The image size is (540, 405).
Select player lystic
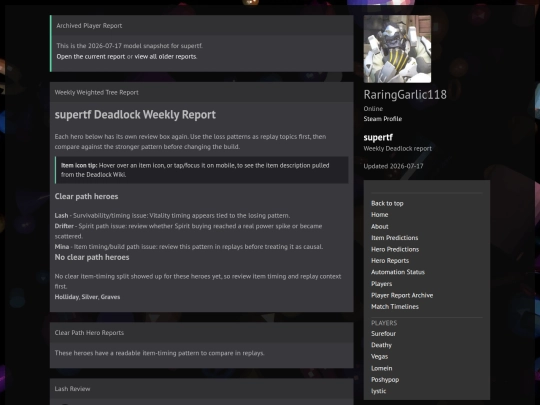[378, 391]
